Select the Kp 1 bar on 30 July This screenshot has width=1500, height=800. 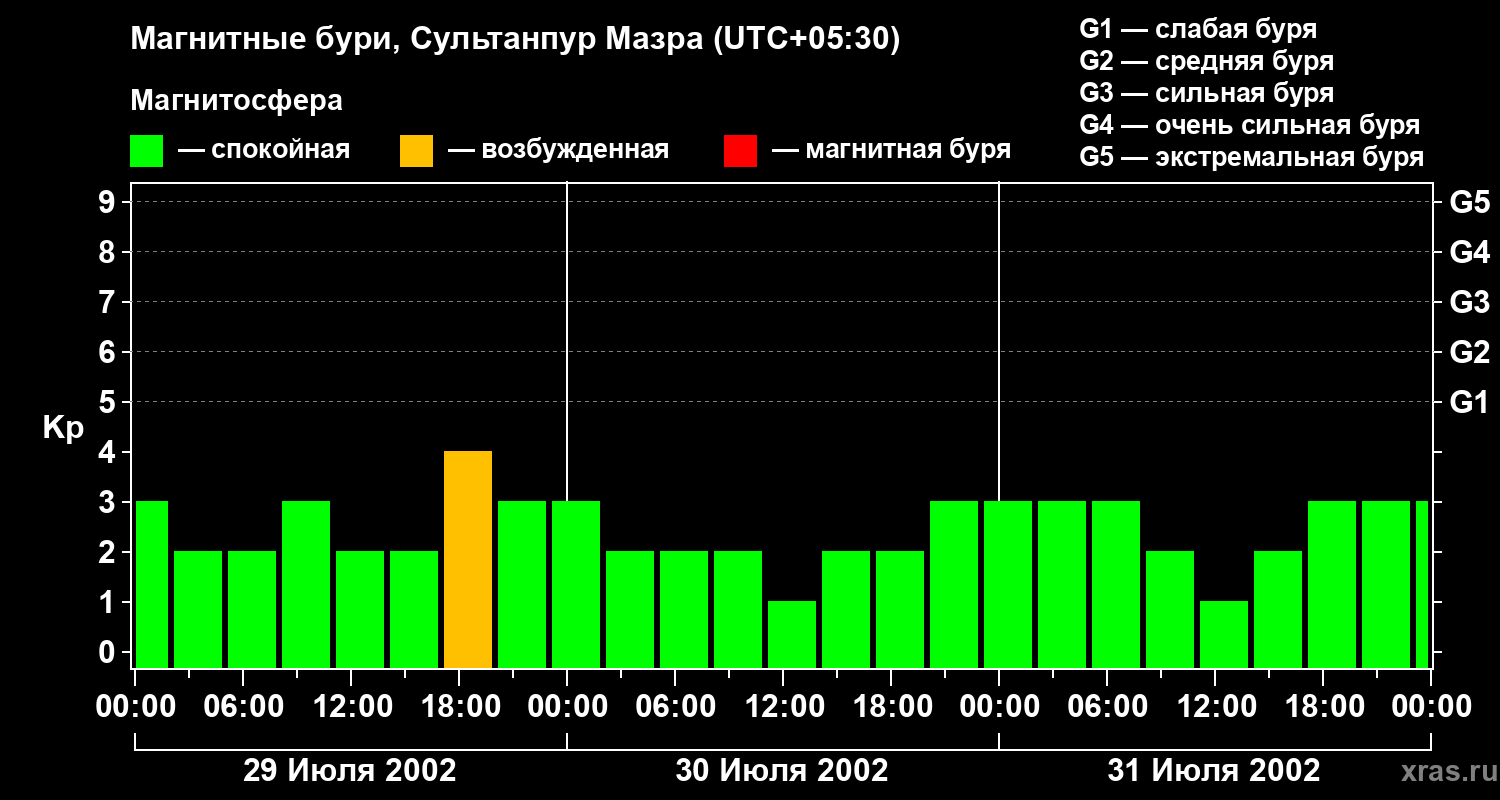pyautogui.click(x=792, y=634)
